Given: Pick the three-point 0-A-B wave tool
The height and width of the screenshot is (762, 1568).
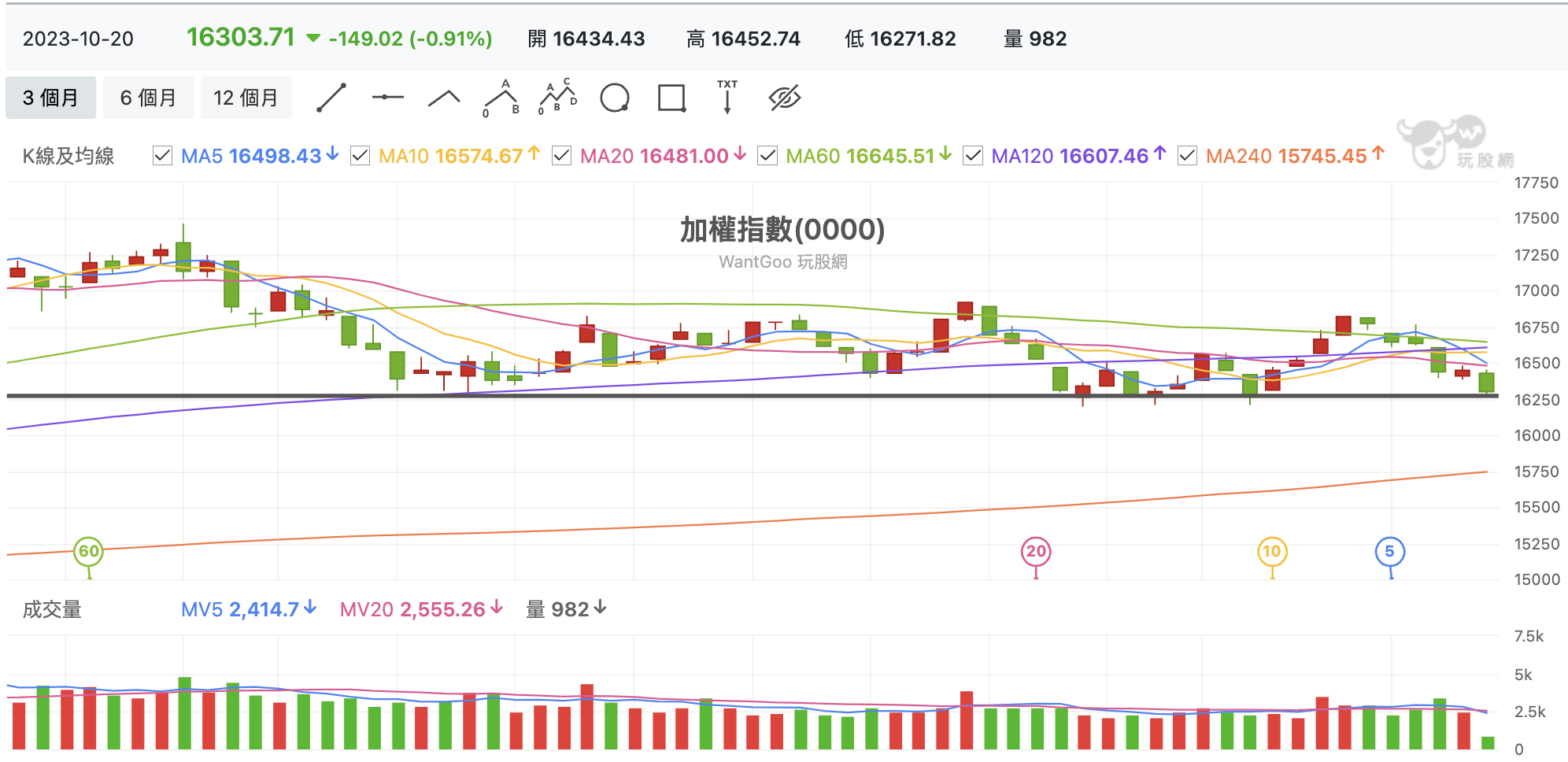Looking at the screenshot, I should point(501,98).
